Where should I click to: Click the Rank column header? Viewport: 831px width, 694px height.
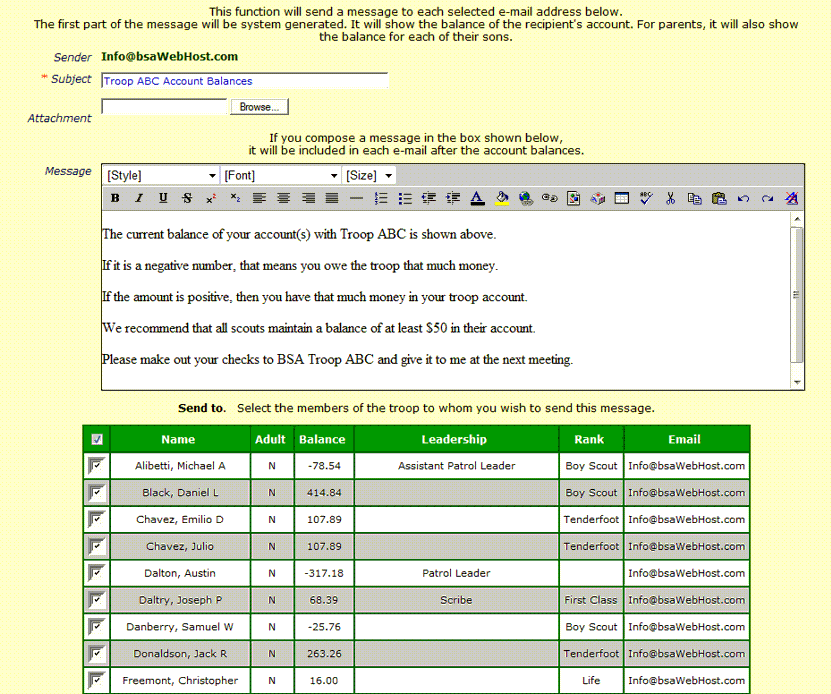589,440
